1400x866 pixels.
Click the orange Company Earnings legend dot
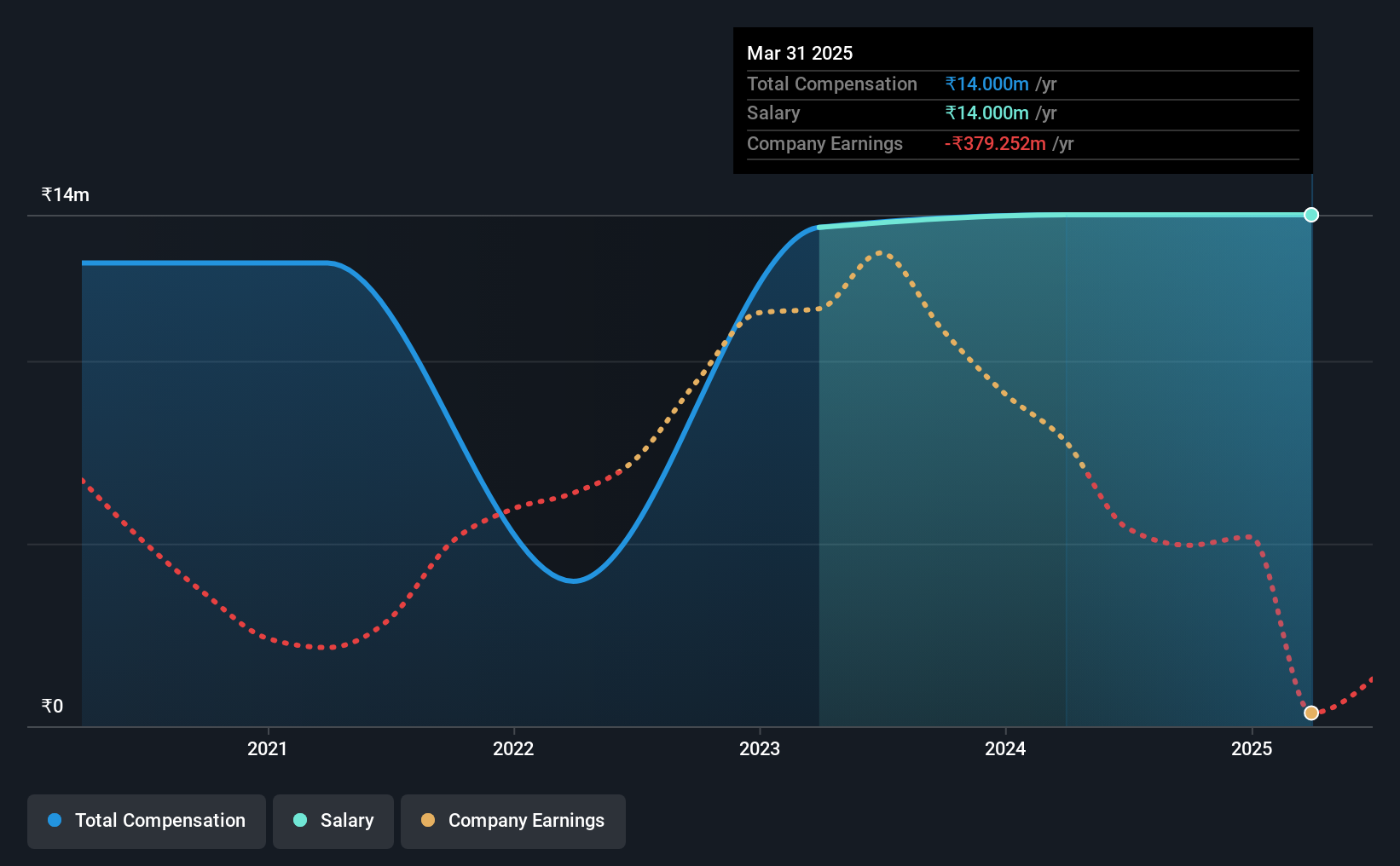coord(428,820)
